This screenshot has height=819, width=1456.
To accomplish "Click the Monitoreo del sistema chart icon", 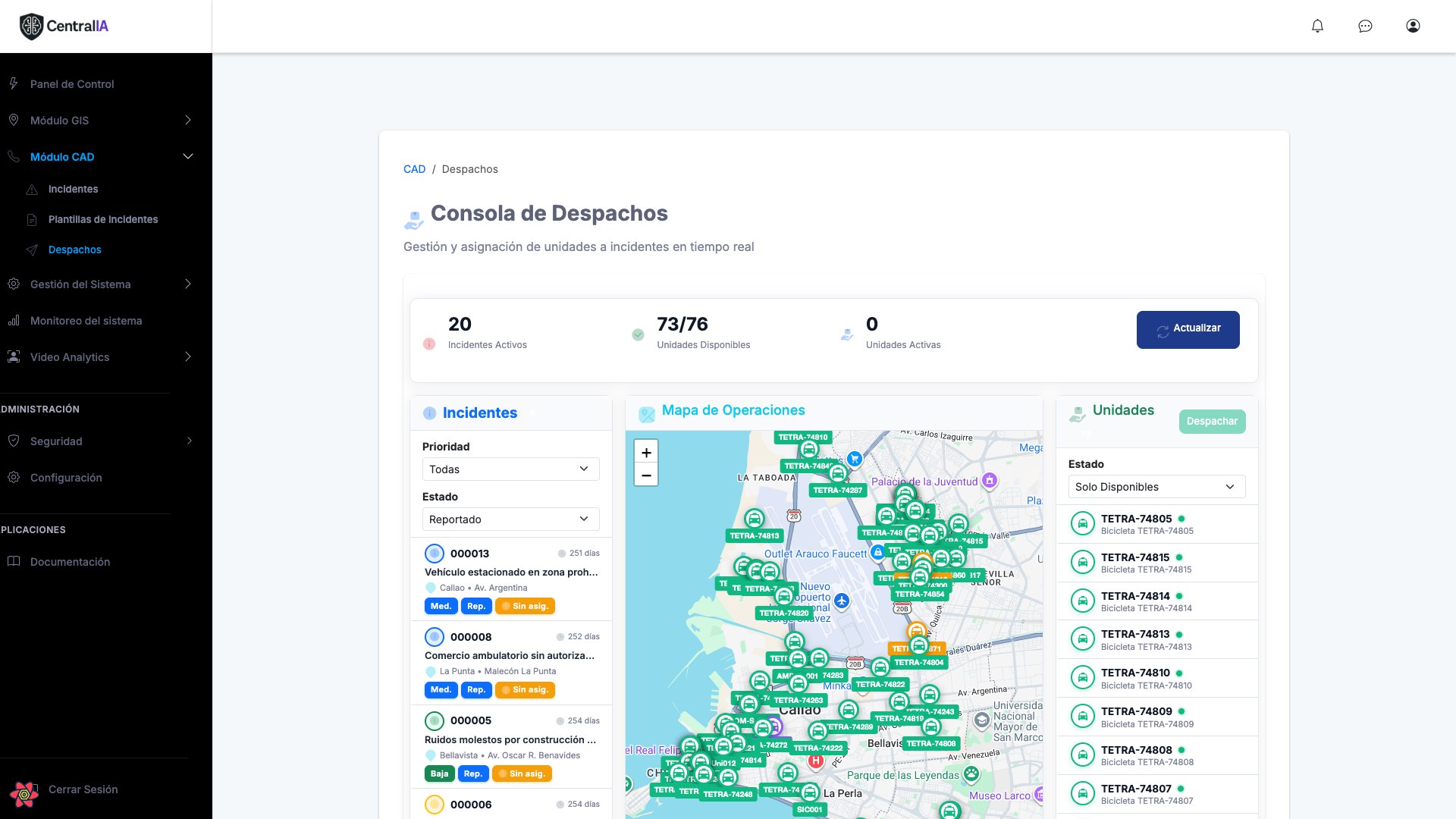I will coord(14,320).
